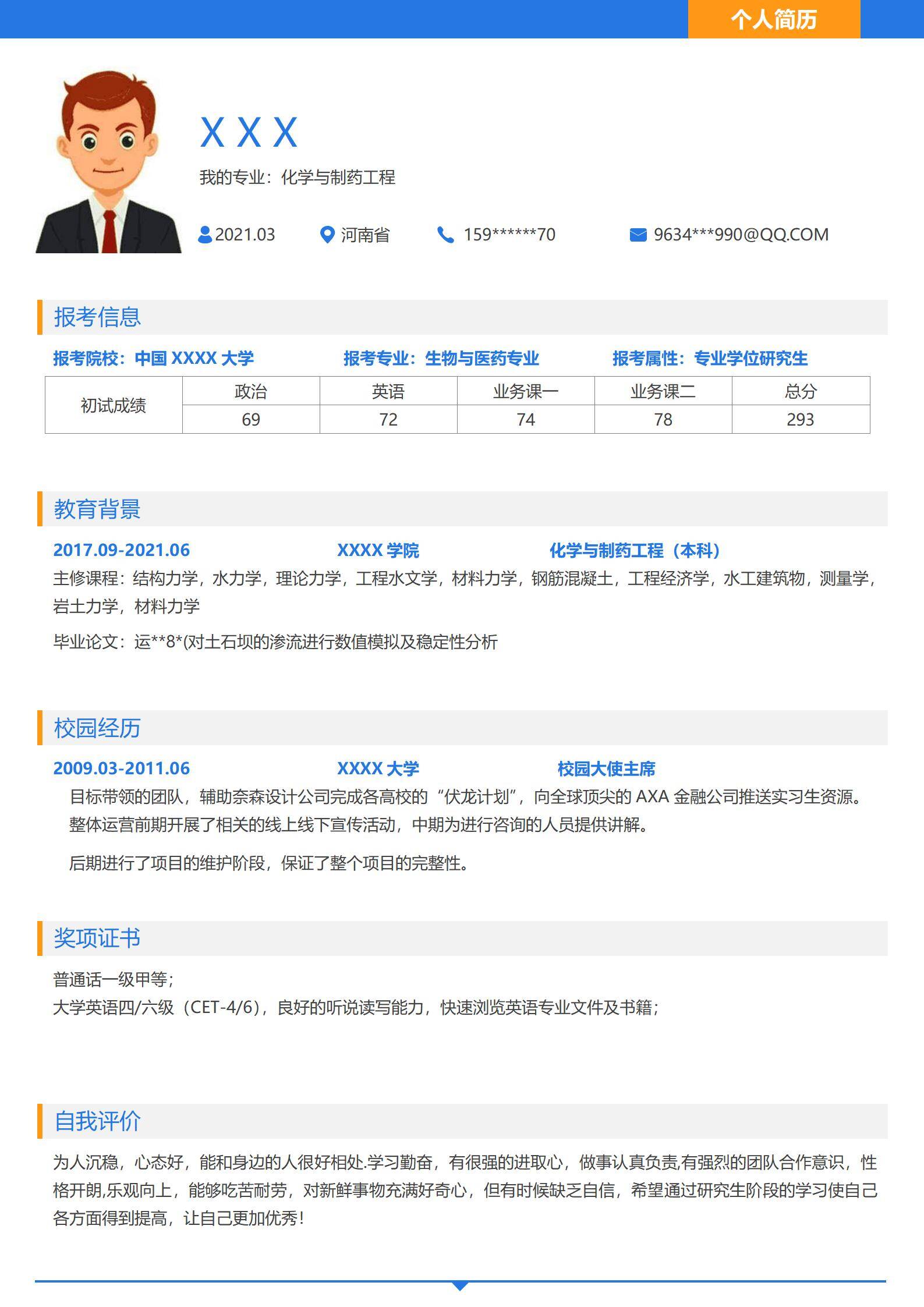924x1307 pixels.
Task: Click the 校园经历 section heading
Action: 97,728
